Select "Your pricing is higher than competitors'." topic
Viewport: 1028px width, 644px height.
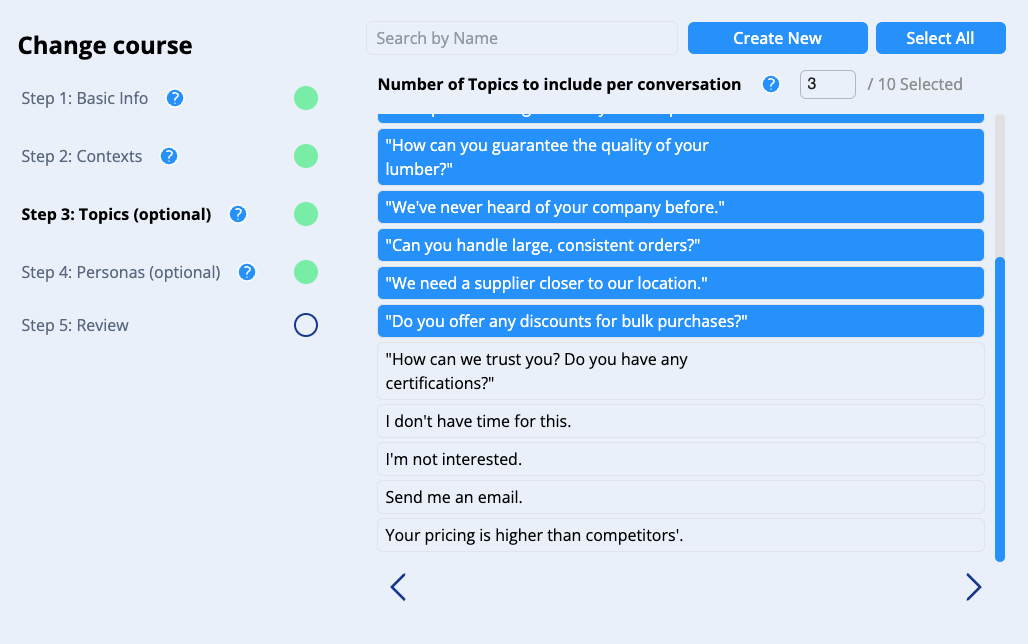680,535
